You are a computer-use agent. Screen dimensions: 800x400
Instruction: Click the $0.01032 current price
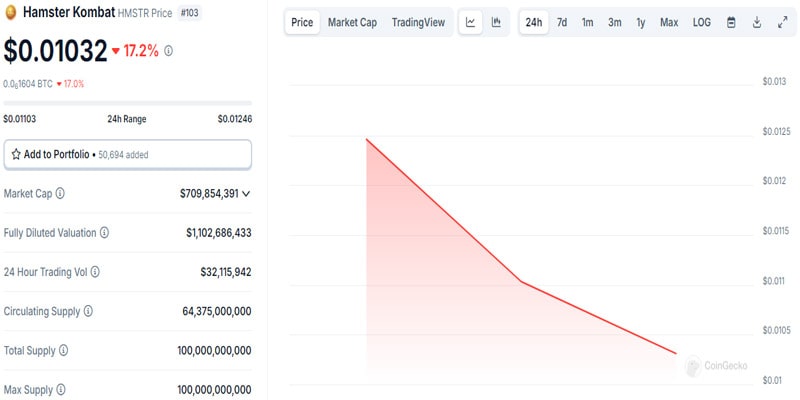tap(56, 51)
